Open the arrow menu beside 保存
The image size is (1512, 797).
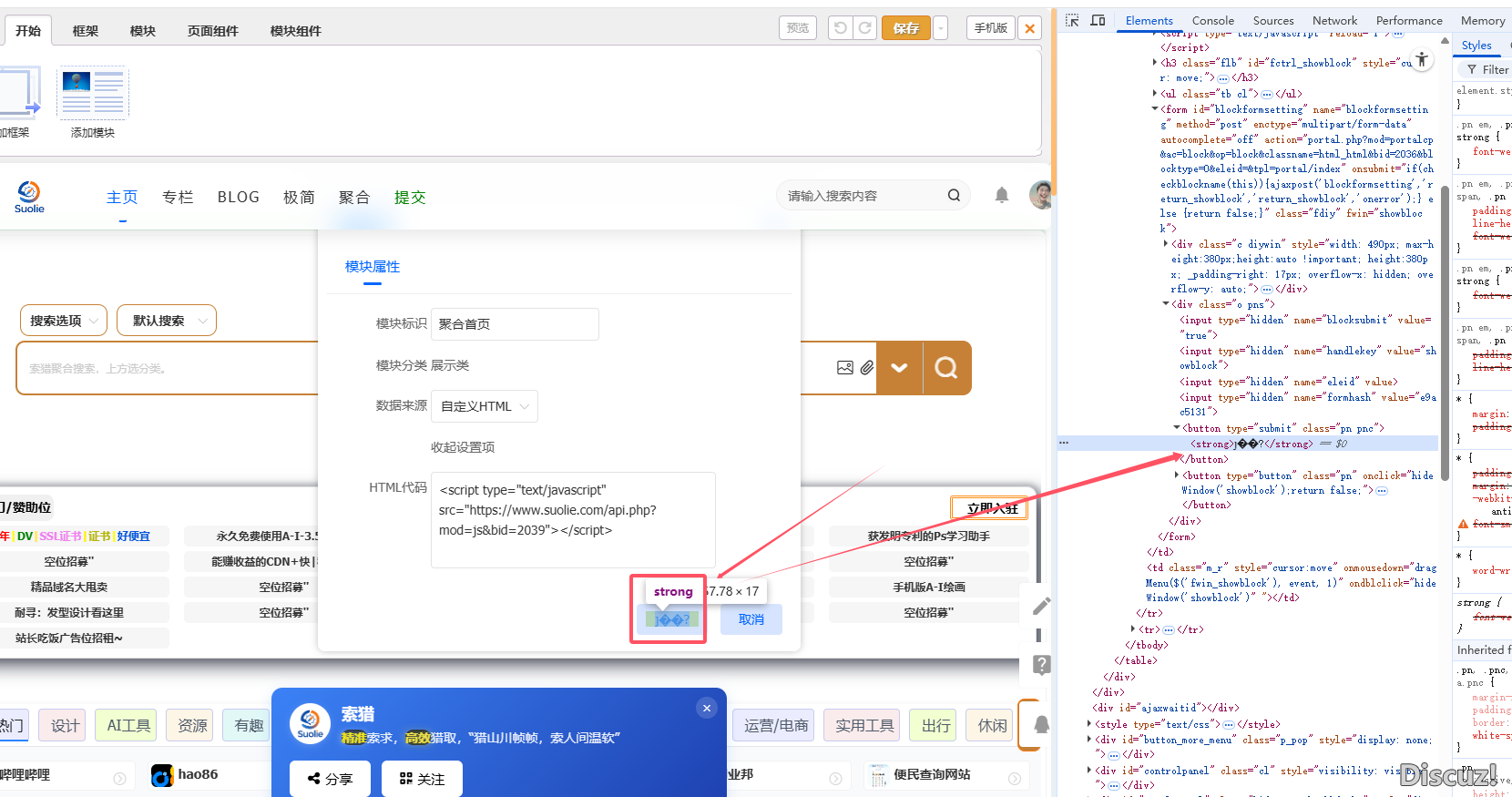[x=941, y=28]
